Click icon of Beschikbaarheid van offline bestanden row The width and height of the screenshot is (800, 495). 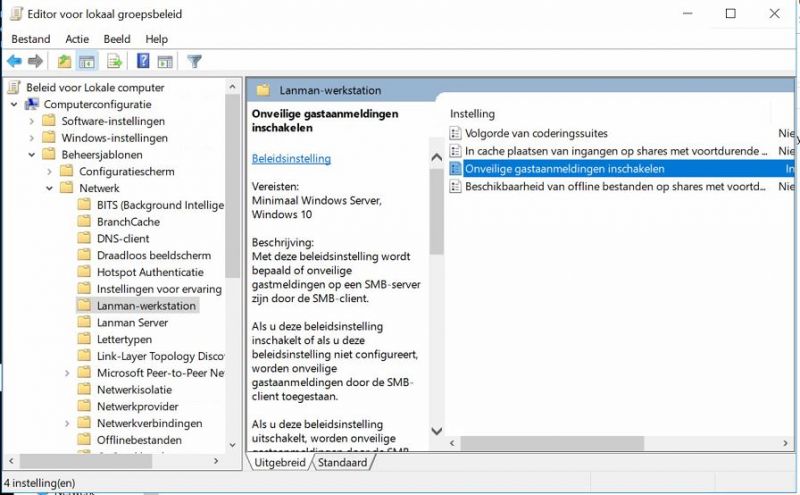[455, 187]
